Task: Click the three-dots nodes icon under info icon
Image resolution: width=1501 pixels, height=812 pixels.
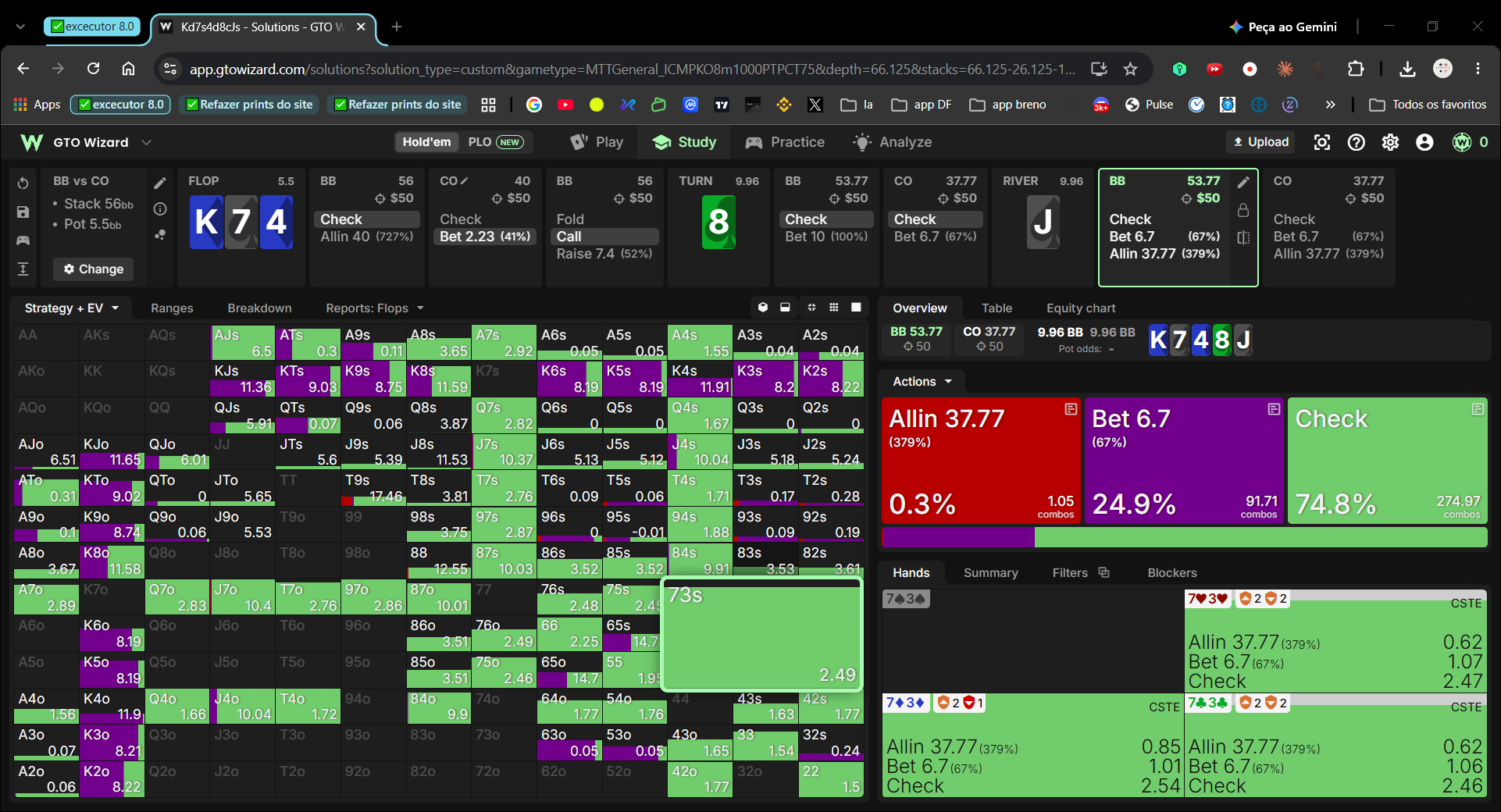Action: pos(160,234)
